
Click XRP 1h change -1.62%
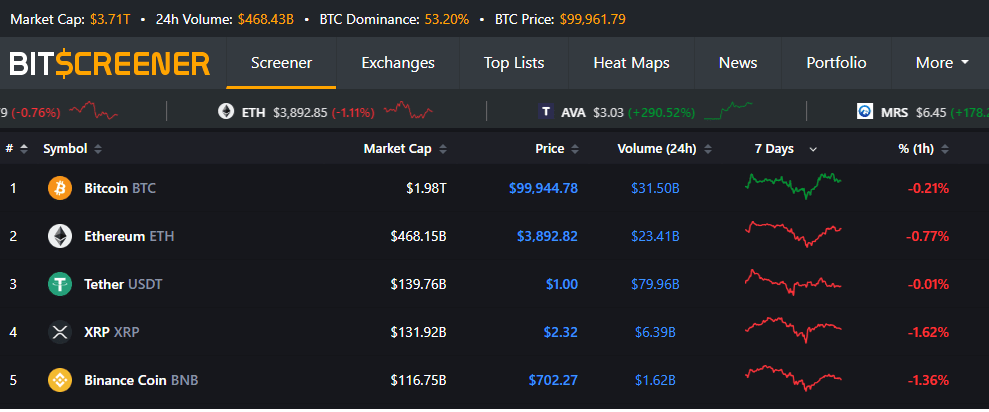[928, 332]
